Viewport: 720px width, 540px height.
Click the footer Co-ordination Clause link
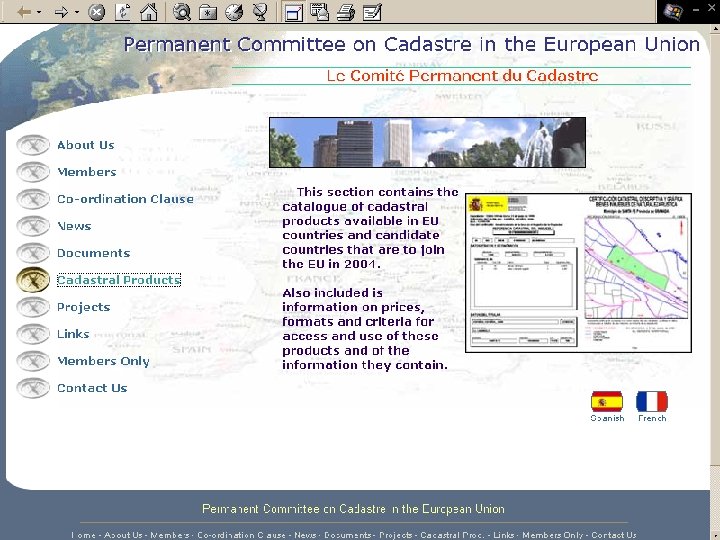(242, 535)
